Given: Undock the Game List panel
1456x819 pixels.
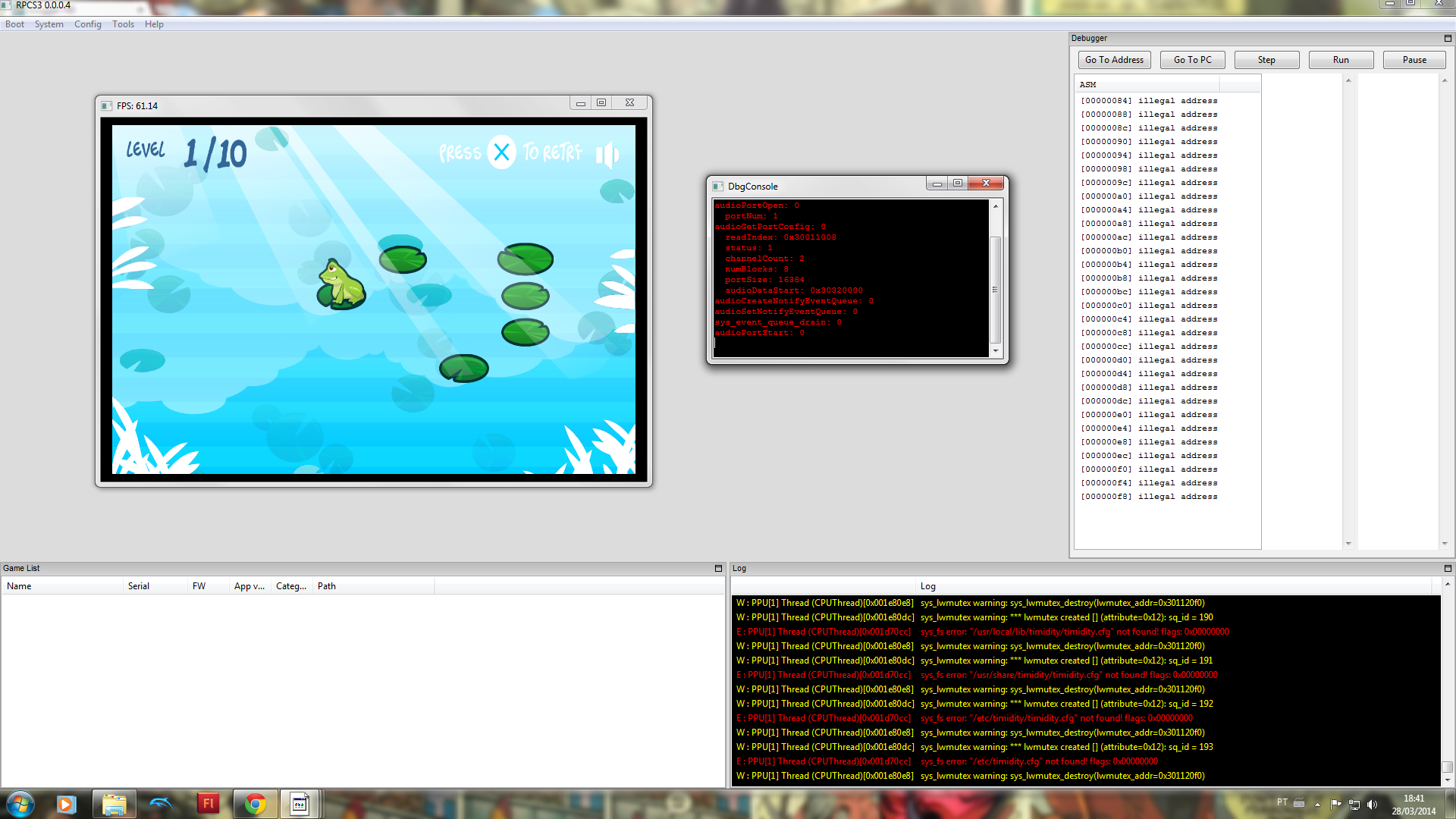Looking at the screenshot, I should click(718, 568).
